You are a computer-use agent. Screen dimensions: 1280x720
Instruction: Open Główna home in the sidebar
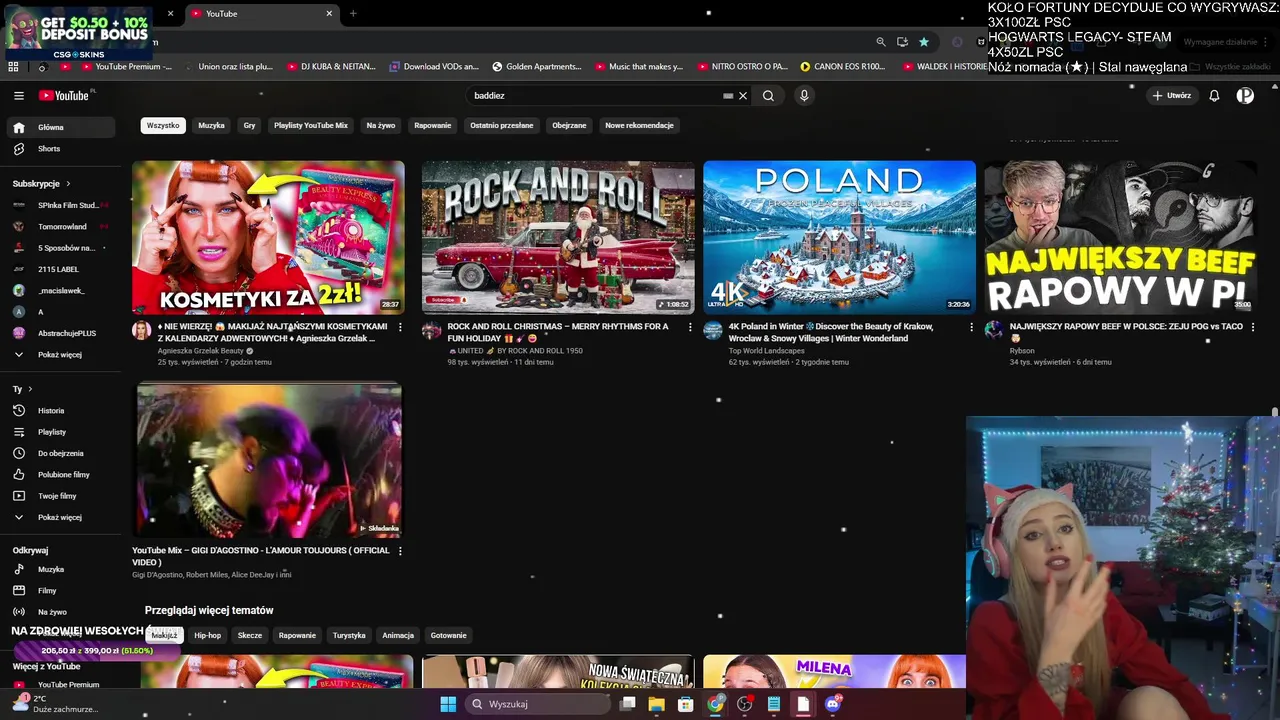(x=60, y=128)
